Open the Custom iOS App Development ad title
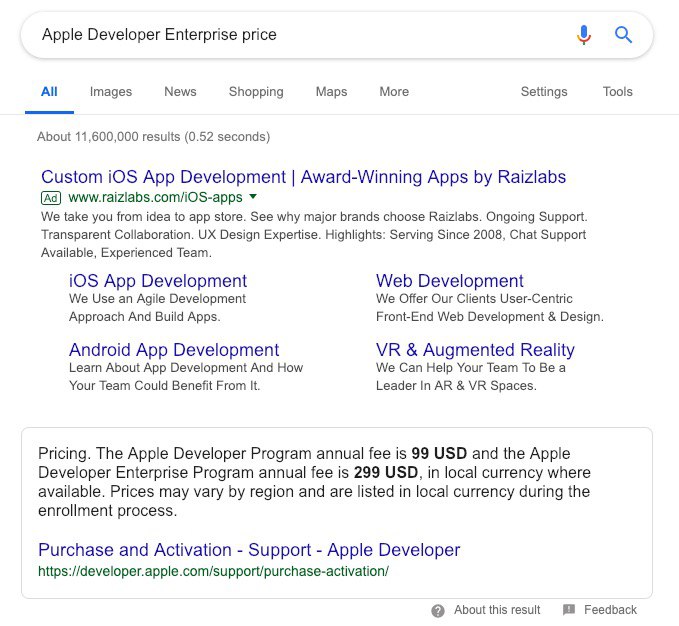The height and width of the screenshot is (626, 679). pyautogui.click(x=304, y=177)
